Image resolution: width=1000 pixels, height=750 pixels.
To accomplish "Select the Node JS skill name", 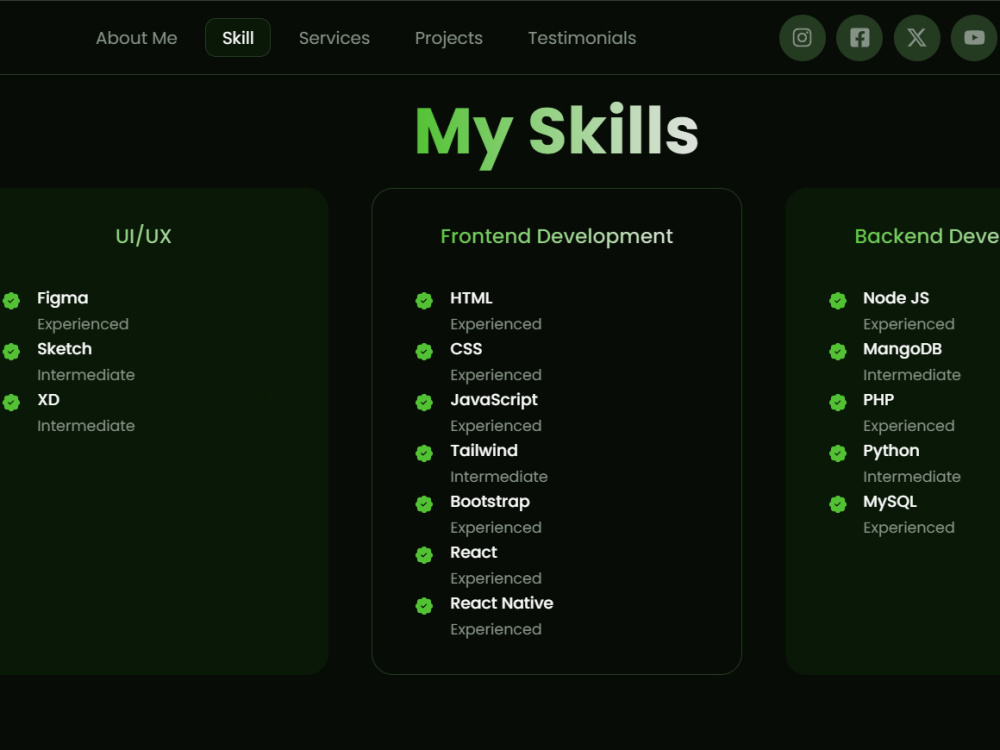I will 896,298.
